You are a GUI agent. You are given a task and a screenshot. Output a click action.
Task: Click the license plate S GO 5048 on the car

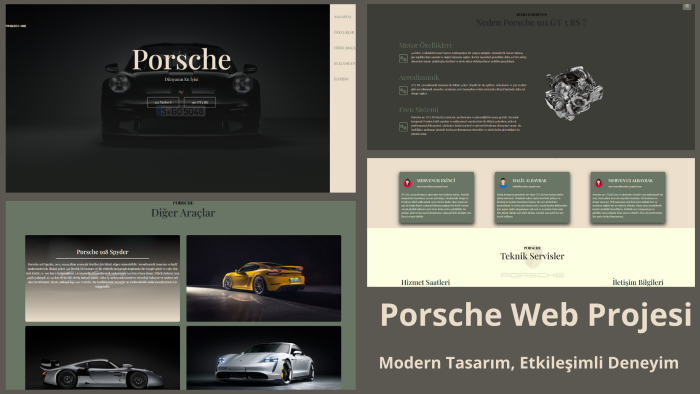[181, 112]
